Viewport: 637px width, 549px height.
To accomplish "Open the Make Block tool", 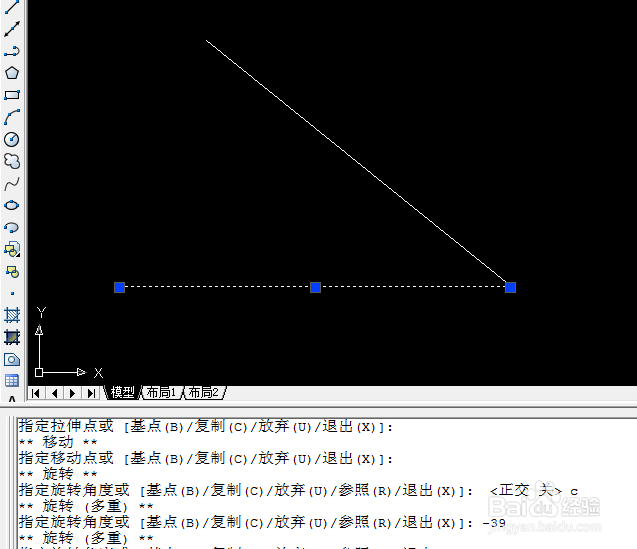I will click(x=12, y=271).
